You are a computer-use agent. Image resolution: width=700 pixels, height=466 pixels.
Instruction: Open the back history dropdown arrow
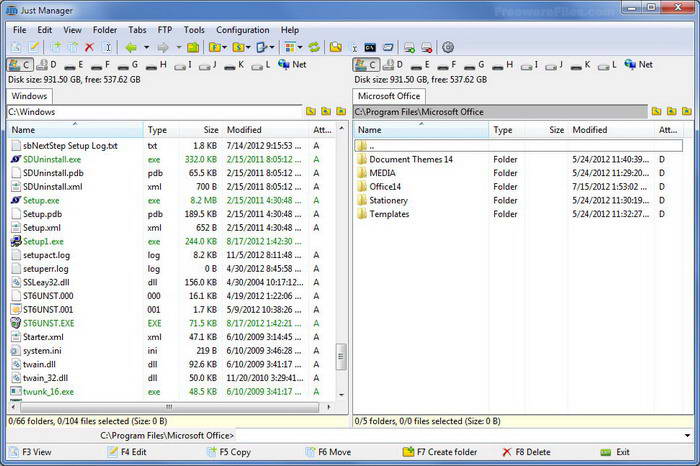(x=146, y=47)
